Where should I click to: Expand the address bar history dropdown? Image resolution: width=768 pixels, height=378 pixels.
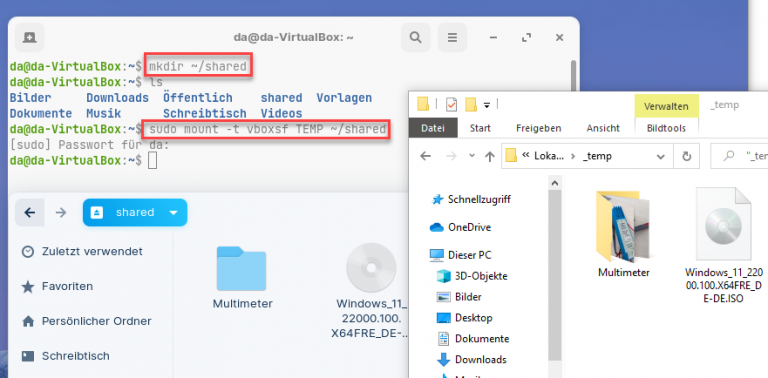[661, 156]
